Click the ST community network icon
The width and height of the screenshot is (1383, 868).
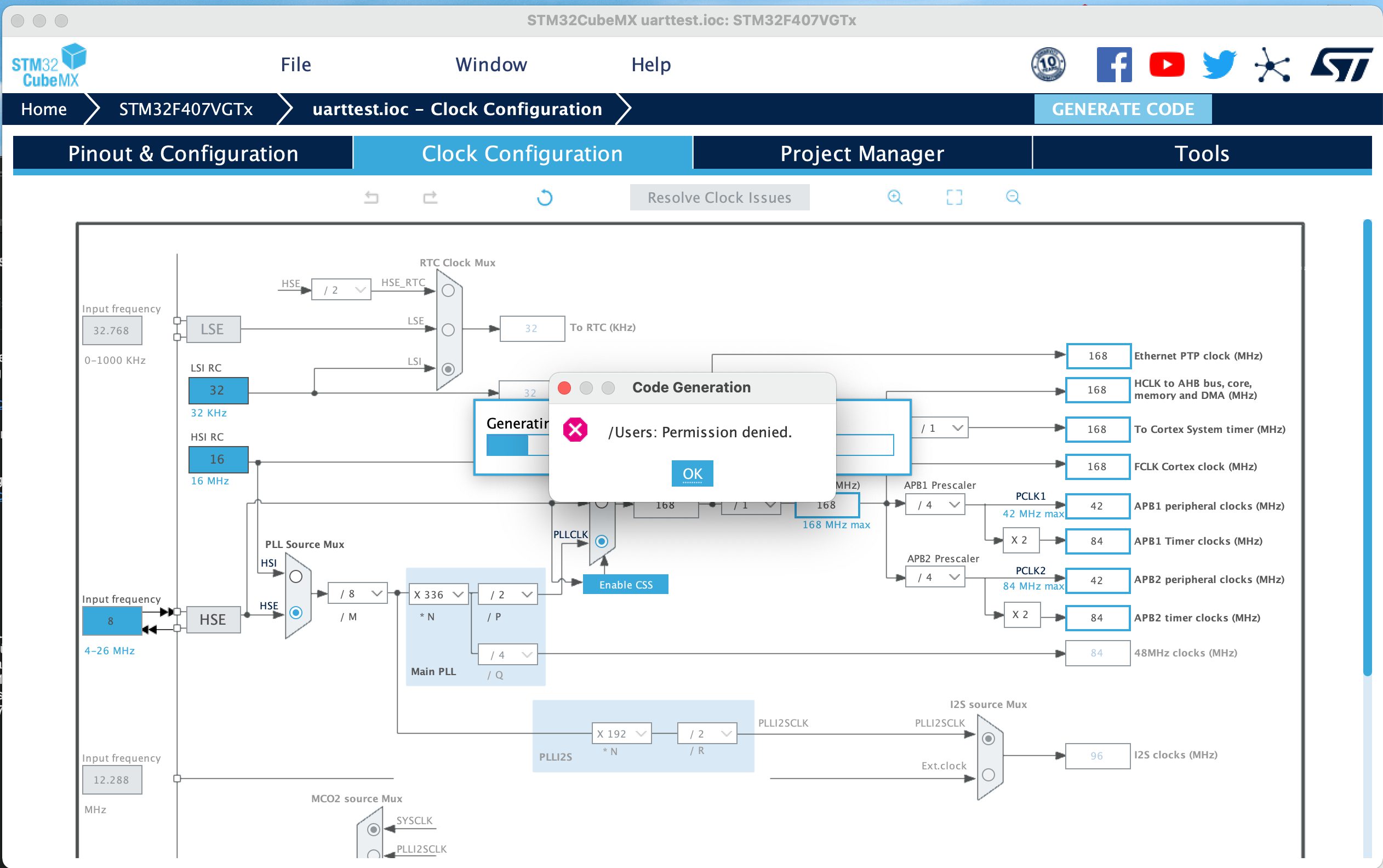point(1272,64)
